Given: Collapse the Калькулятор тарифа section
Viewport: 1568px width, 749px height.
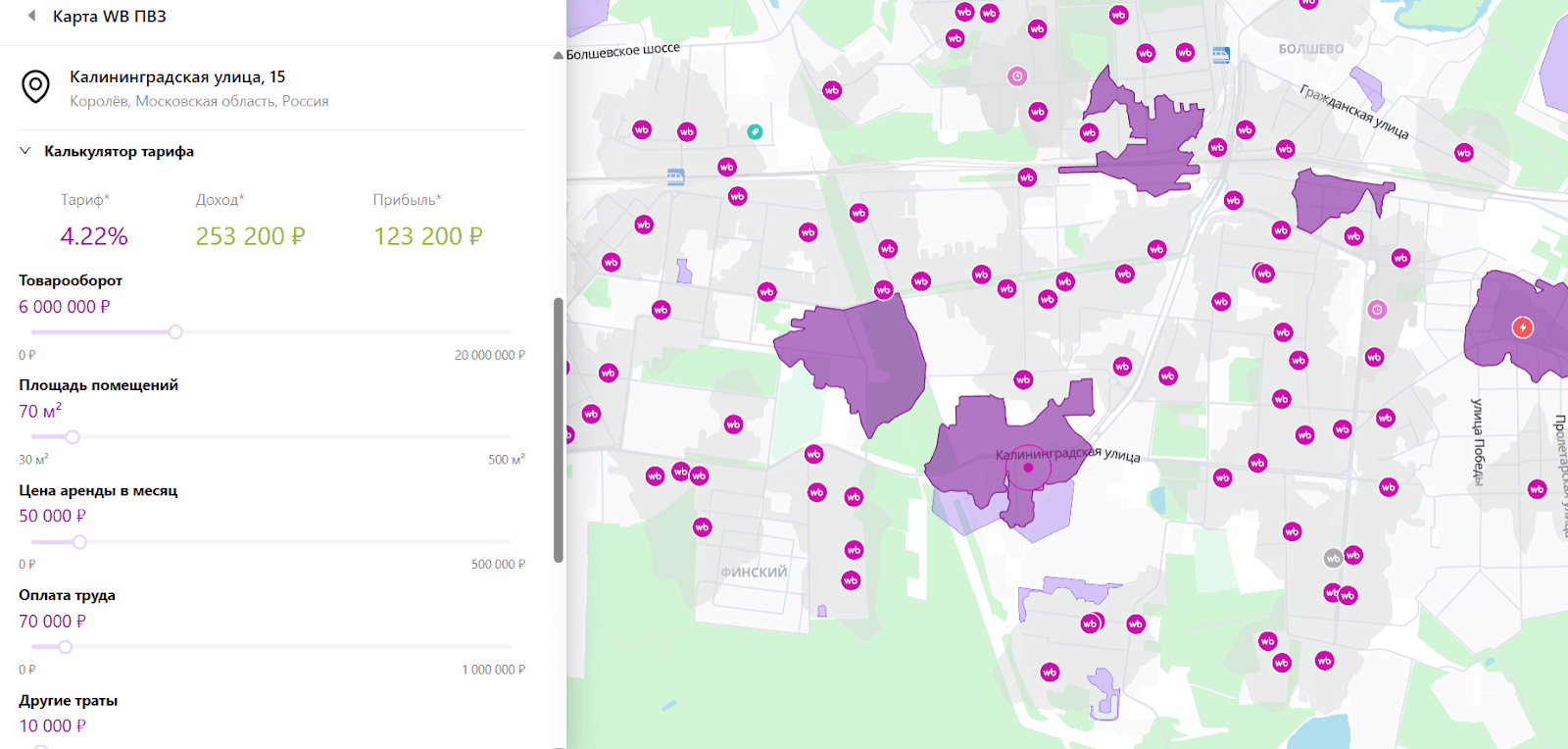Looking at the screenshot, I should click(25, 151).
